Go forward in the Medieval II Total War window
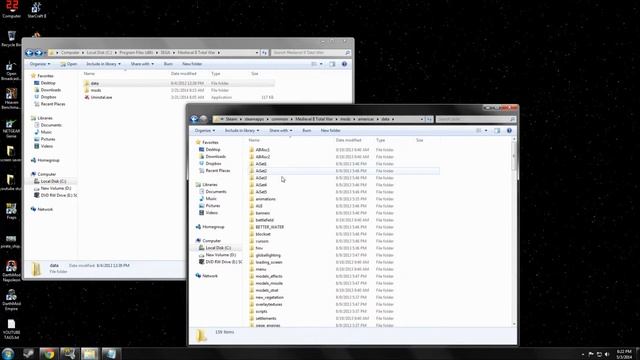640x360 pixels. 38,53
